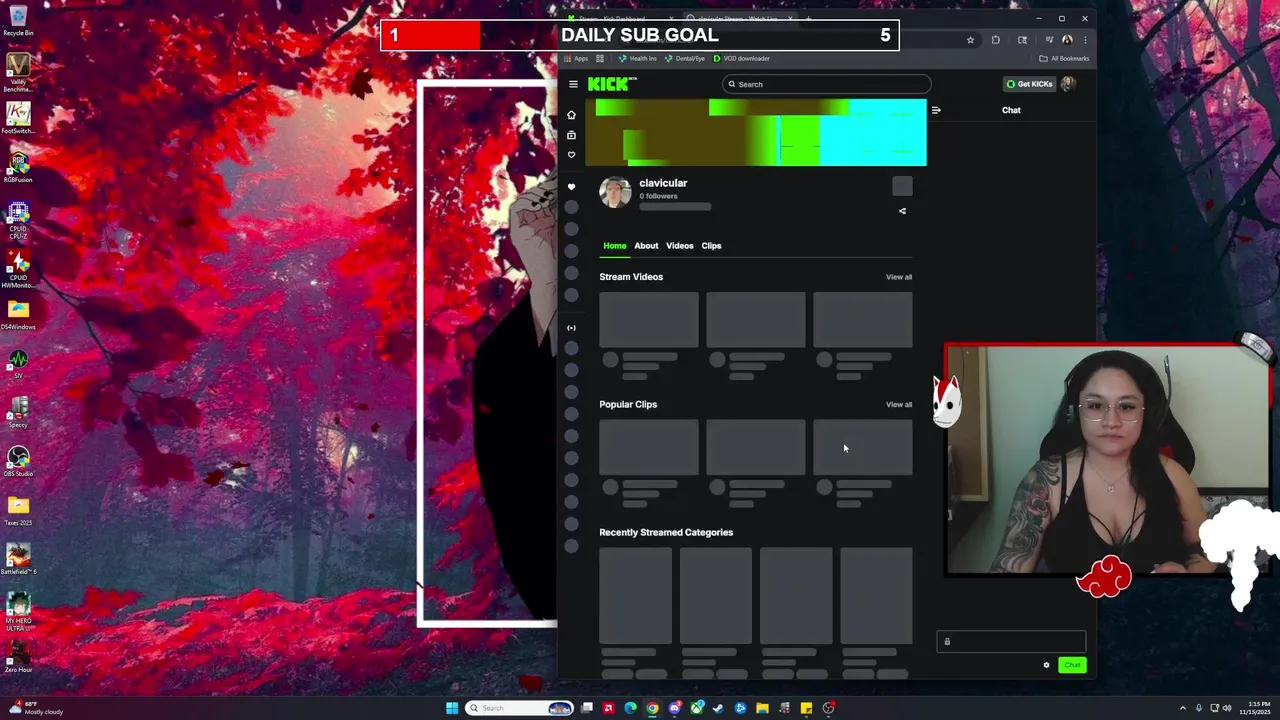Select the Speccy desktop icon

click(x=18, y=412)
